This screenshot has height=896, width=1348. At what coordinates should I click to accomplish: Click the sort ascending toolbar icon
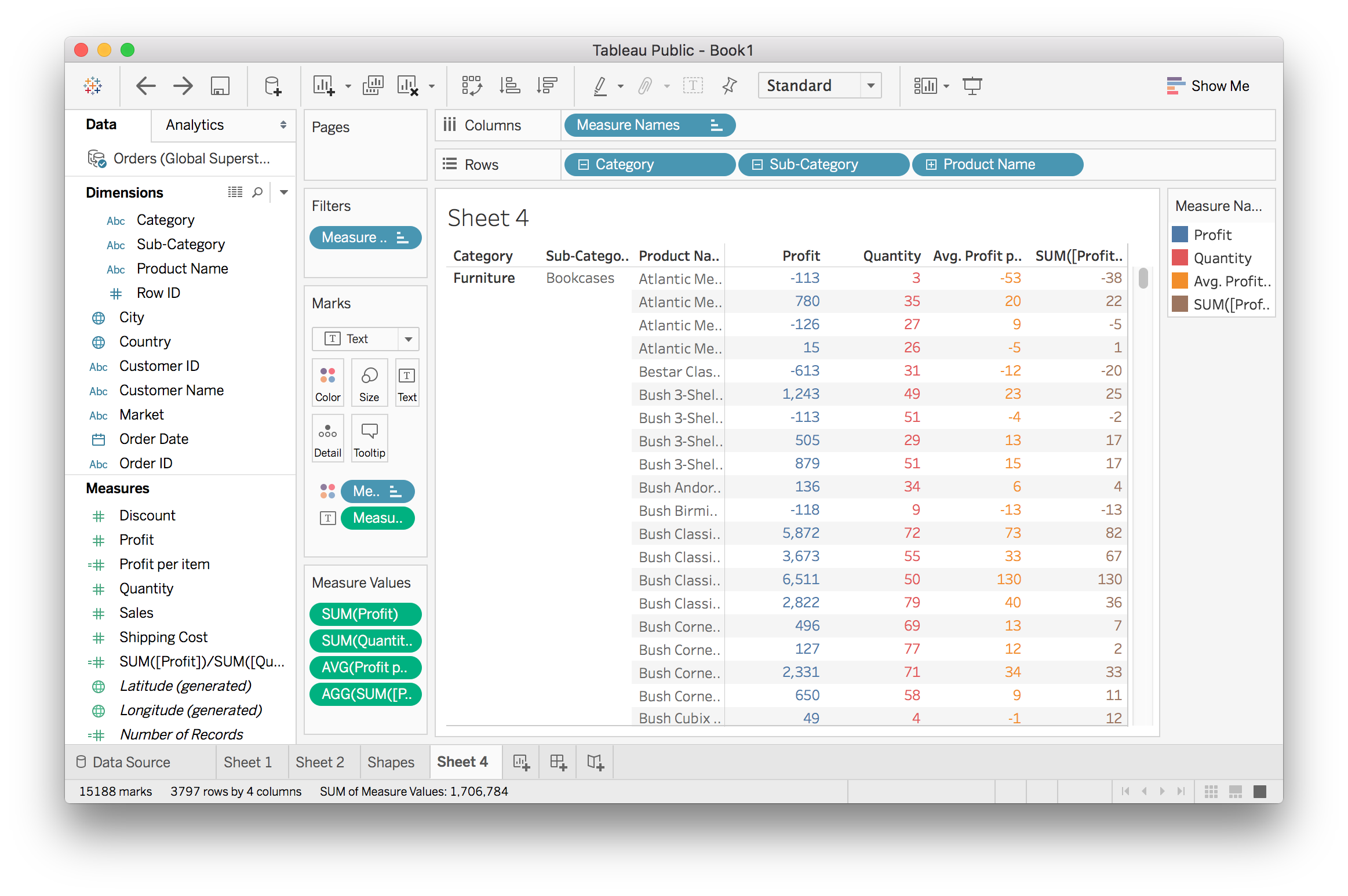tap(510, 86)
